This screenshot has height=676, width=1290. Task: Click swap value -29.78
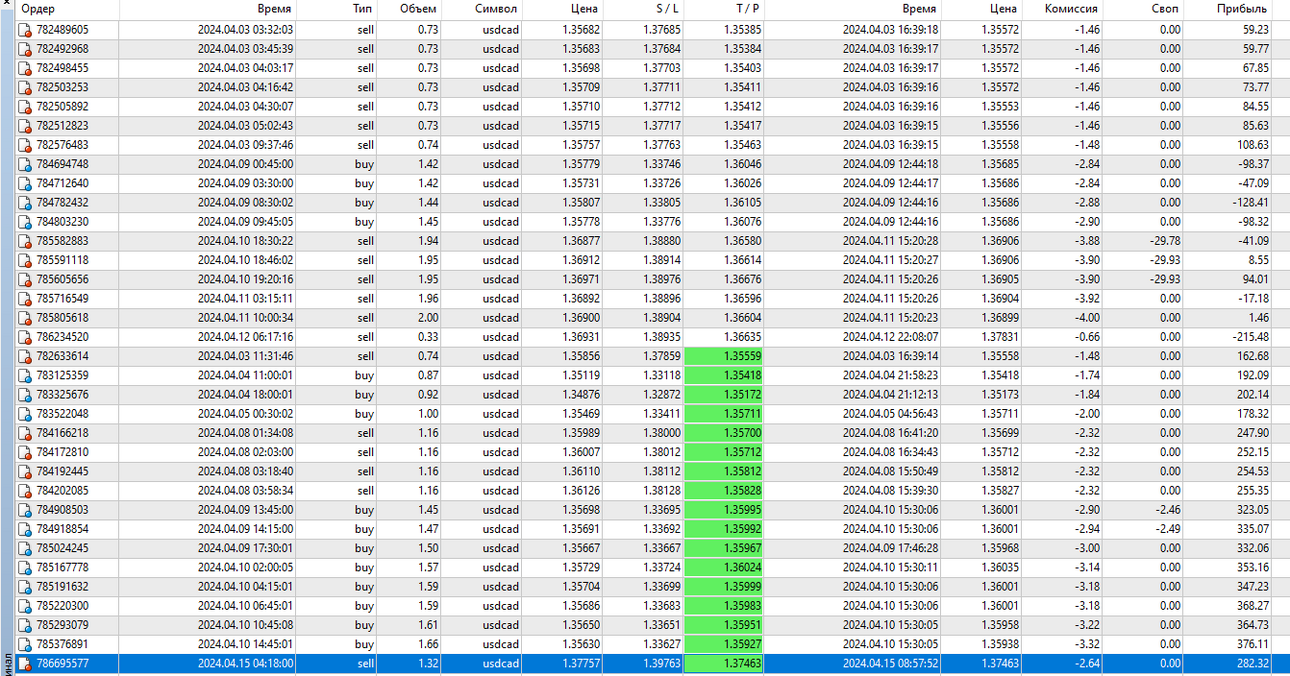point(1164,241)
